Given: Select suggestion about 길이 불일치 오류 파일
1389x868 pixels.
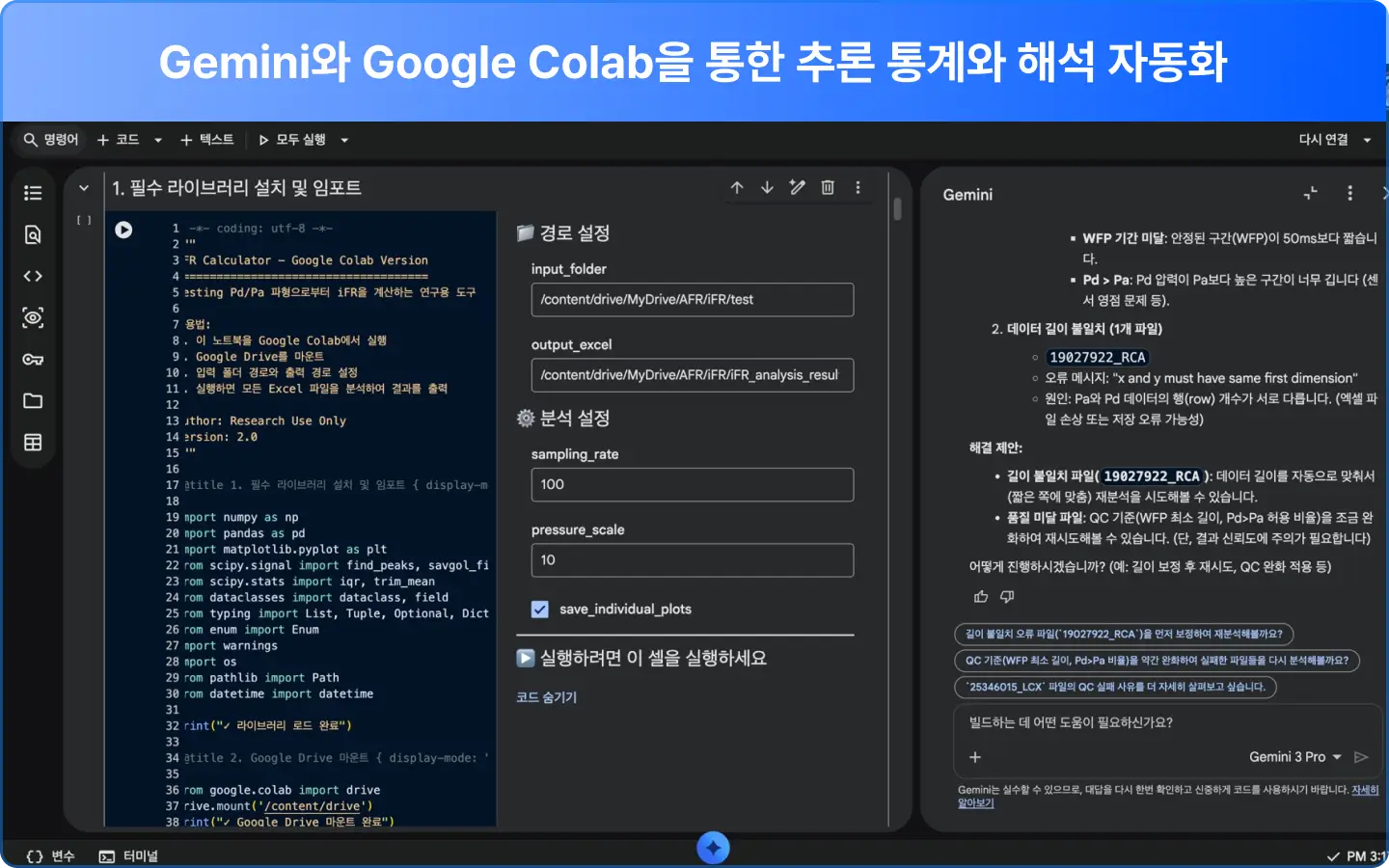Looking at the screenshot, I should 1124,634.
